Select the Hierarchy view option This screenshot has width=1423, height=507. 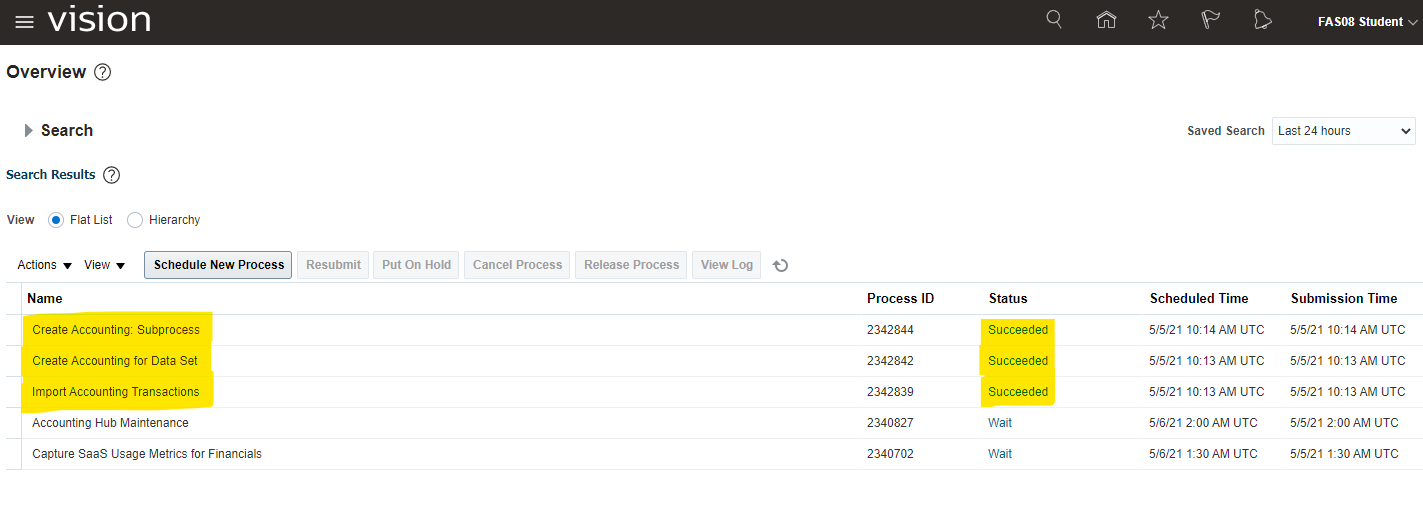coord(135,220)
